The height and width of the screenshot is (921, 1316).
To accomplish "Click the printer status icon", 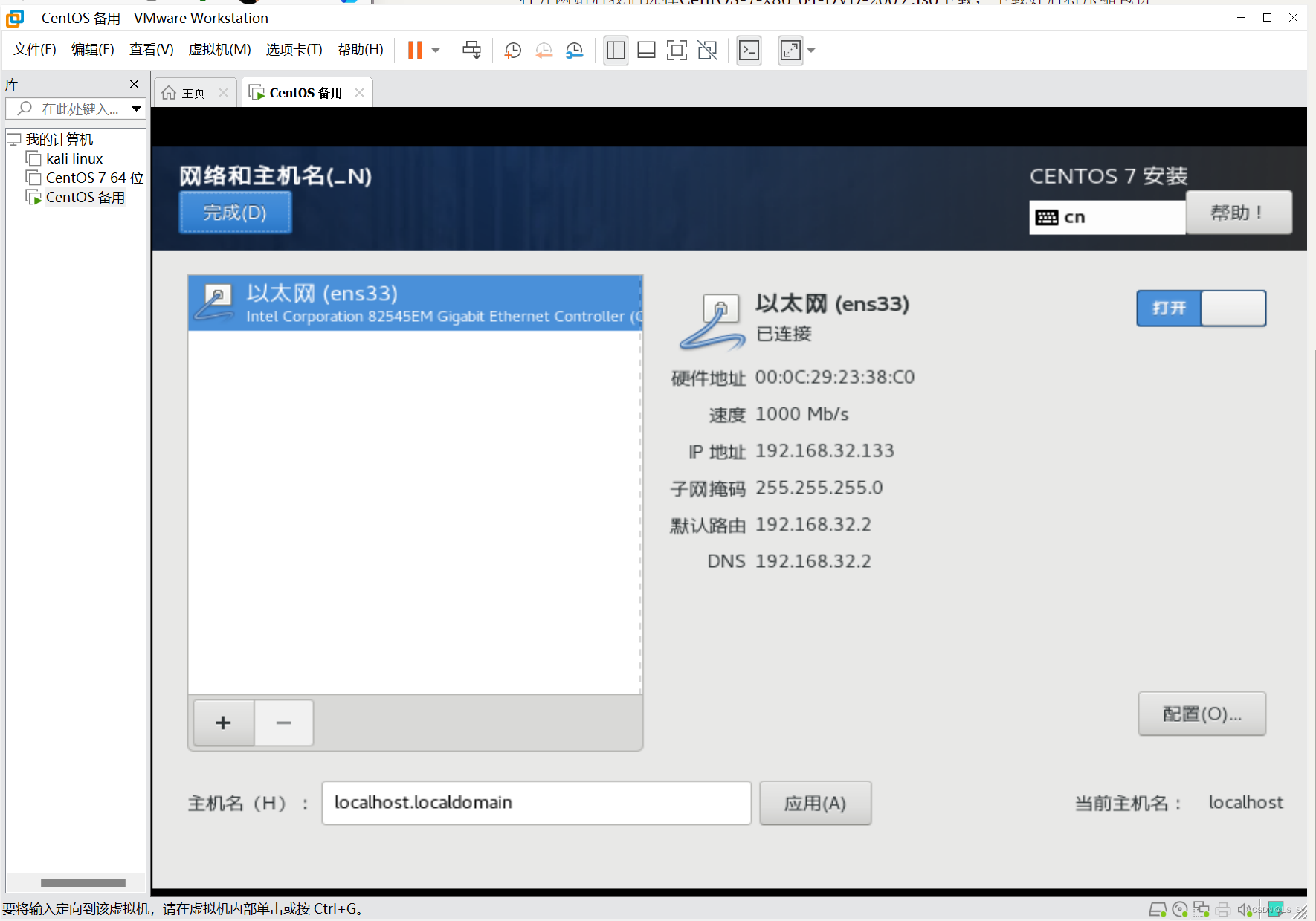I will [1222, 909].
